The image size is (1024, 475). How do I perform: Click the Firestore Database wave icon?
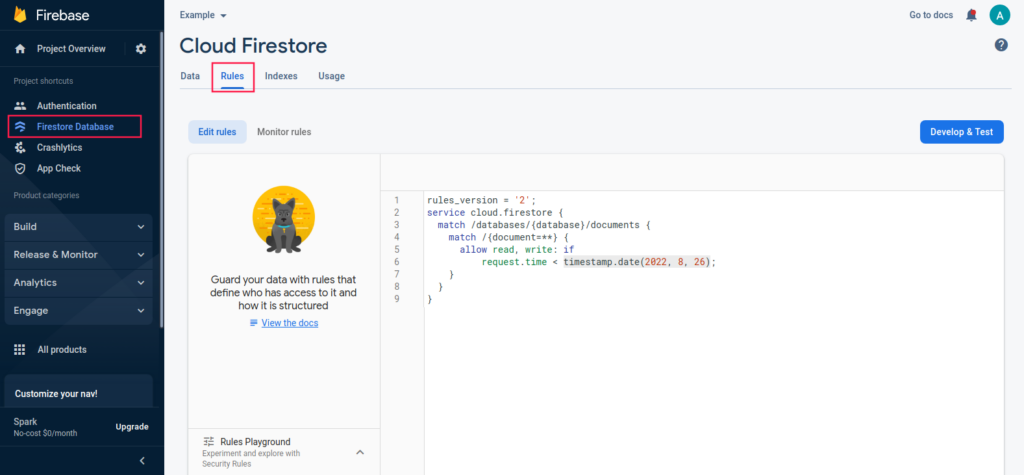pyautogui.click(x=20, y=127)
